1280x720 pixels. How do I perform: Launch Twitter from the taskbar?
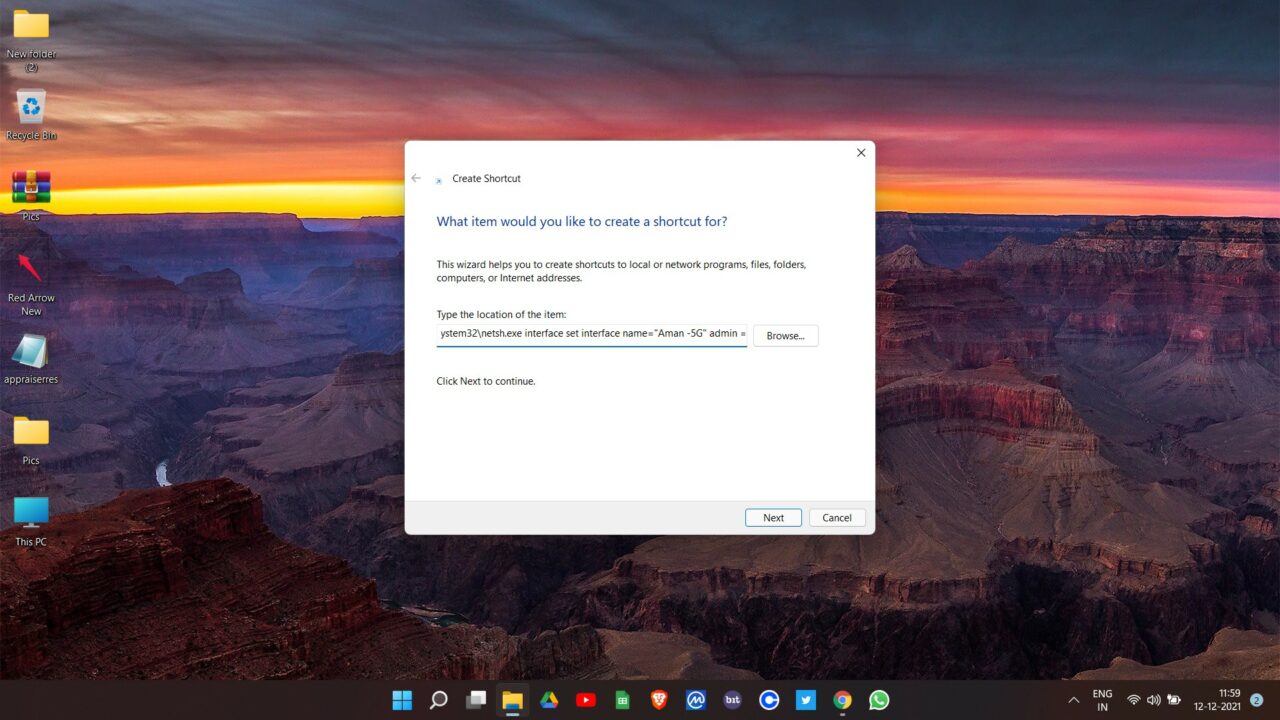pyautogui.click(x=806, y=700)
